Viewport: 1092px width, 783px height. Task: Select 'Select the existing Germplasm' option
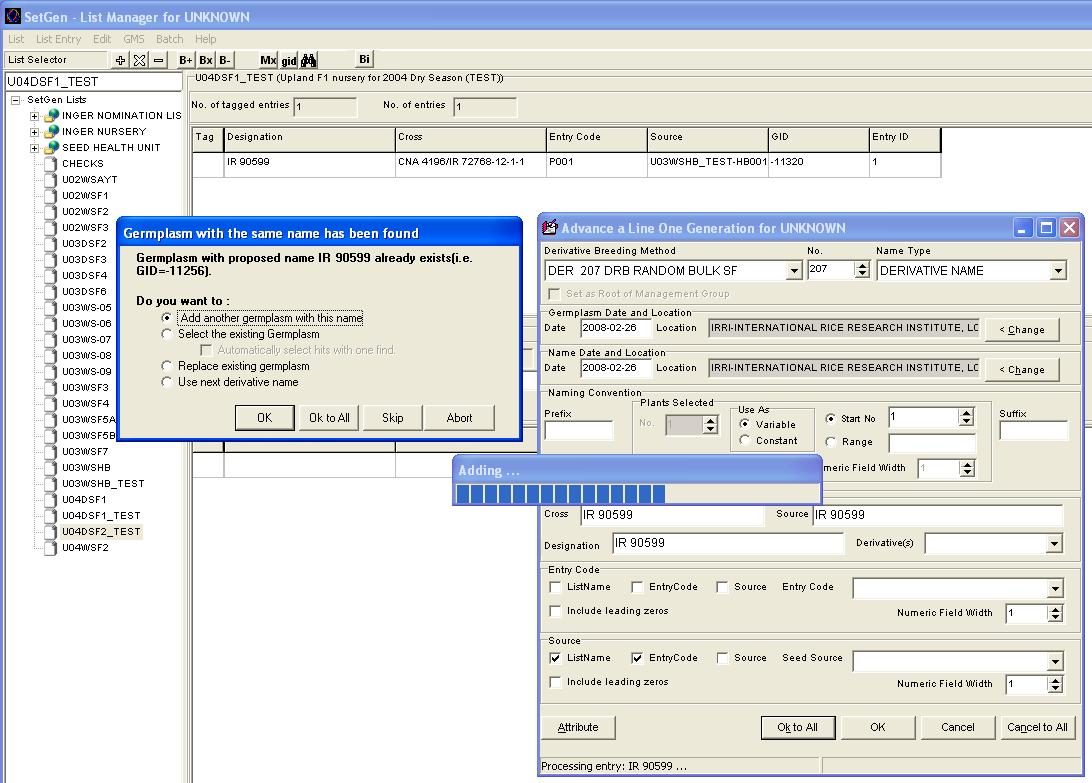[166, 334]
